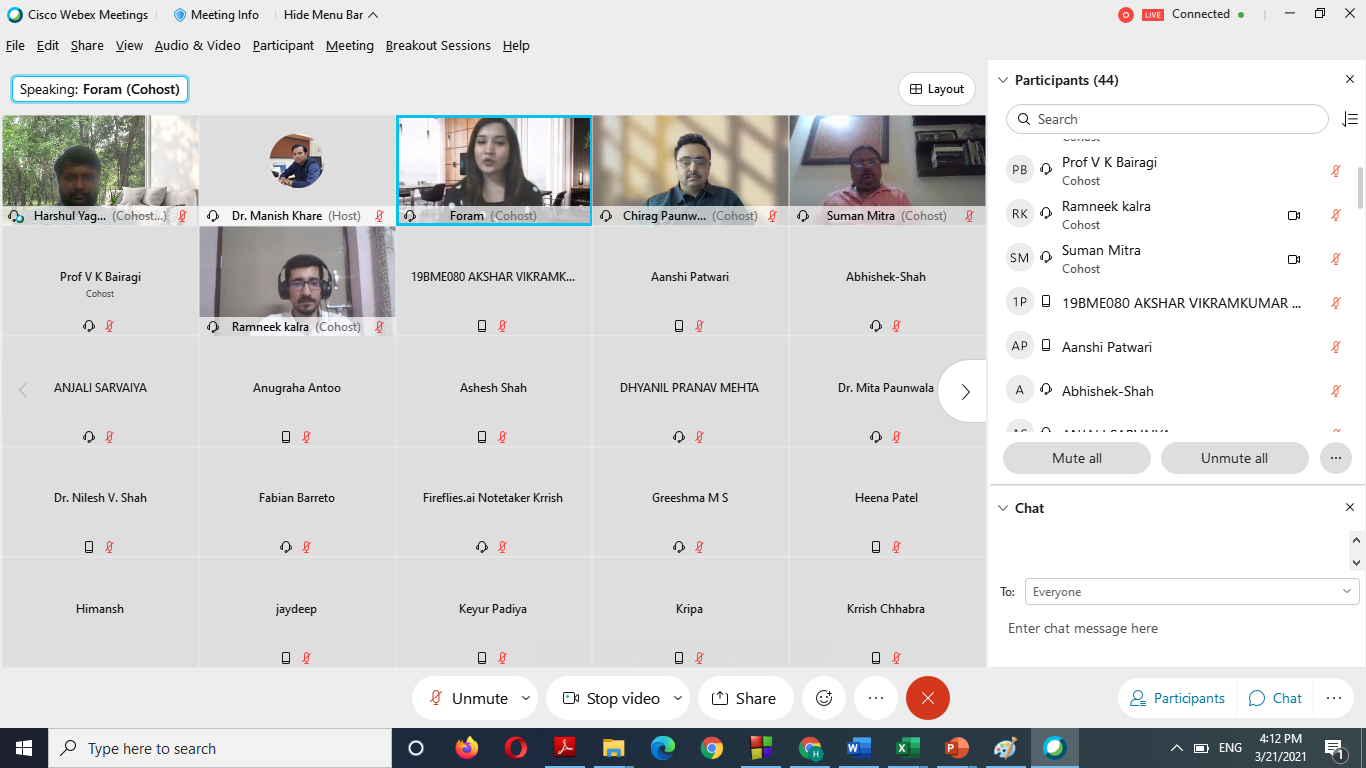Go to next page of video grid

pyautogui.click(x=965, y=391)
